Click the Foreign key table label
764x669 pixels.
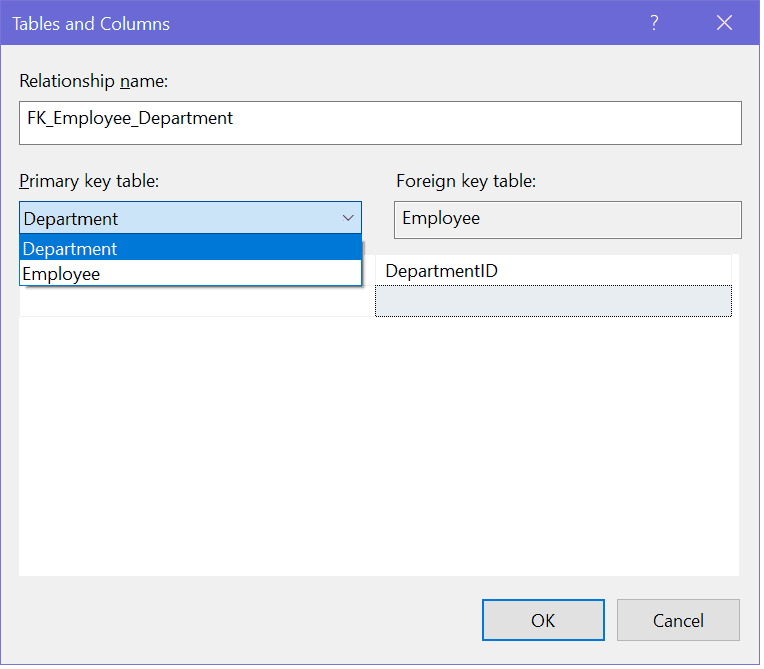pos(466,181)
